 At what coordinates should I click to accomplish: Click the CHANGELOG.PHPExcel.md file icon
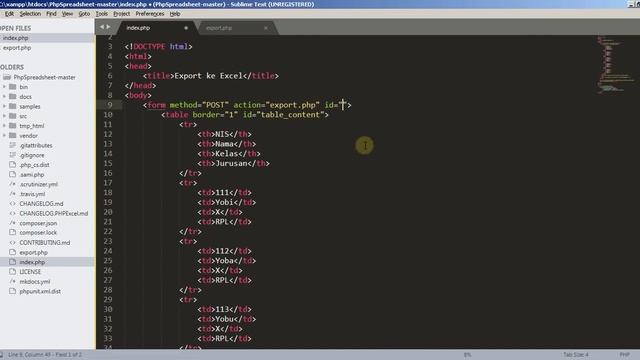coord(13,213)
